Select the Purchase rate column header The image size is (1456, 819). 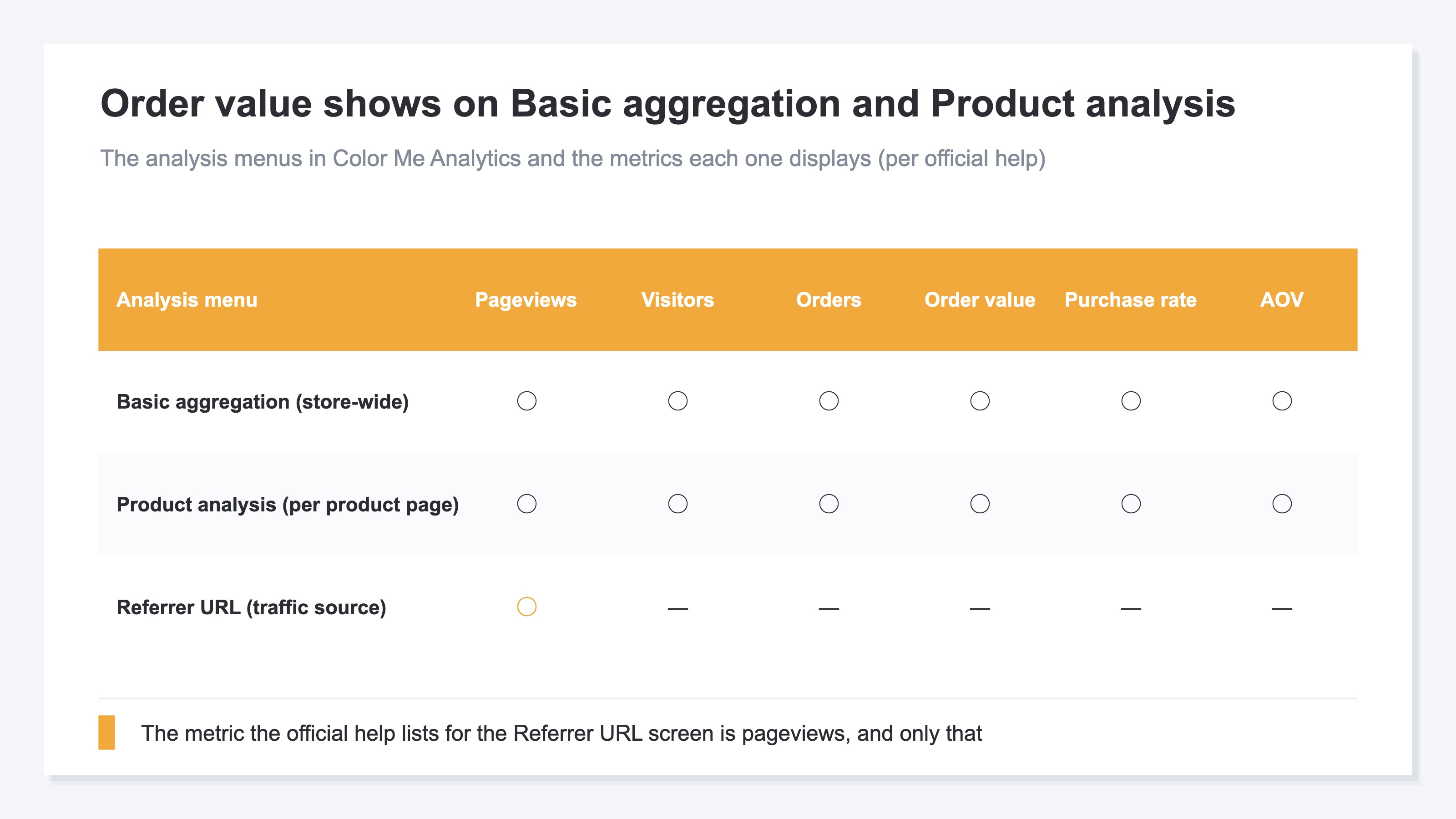(1130, 299)
